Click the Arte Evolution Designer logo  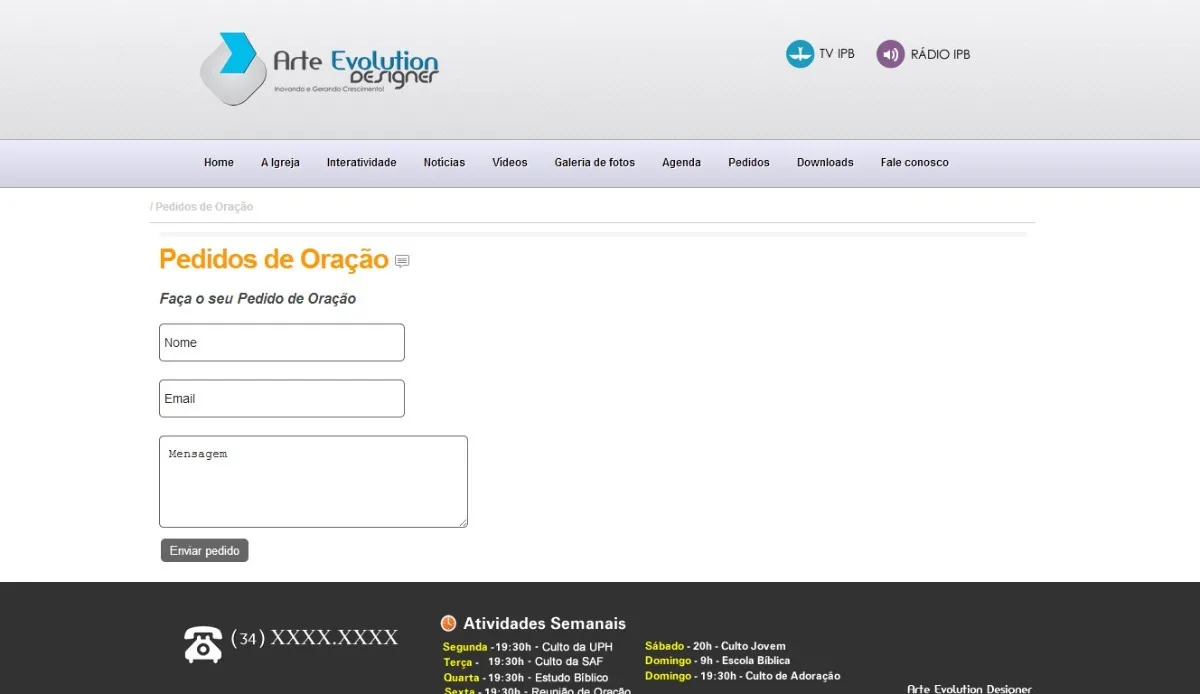(x=319, y=68)
